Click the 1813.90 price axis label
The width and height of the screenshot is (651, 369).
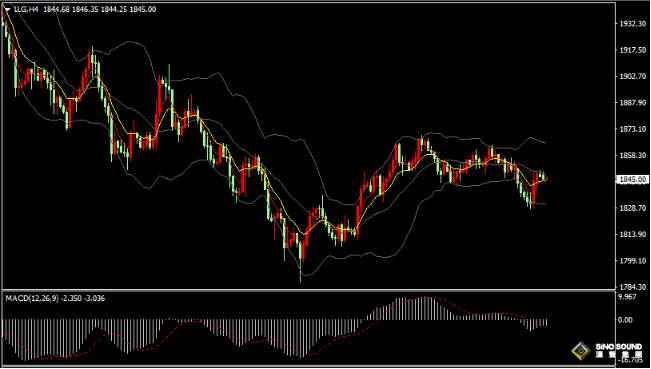[634, 234]
